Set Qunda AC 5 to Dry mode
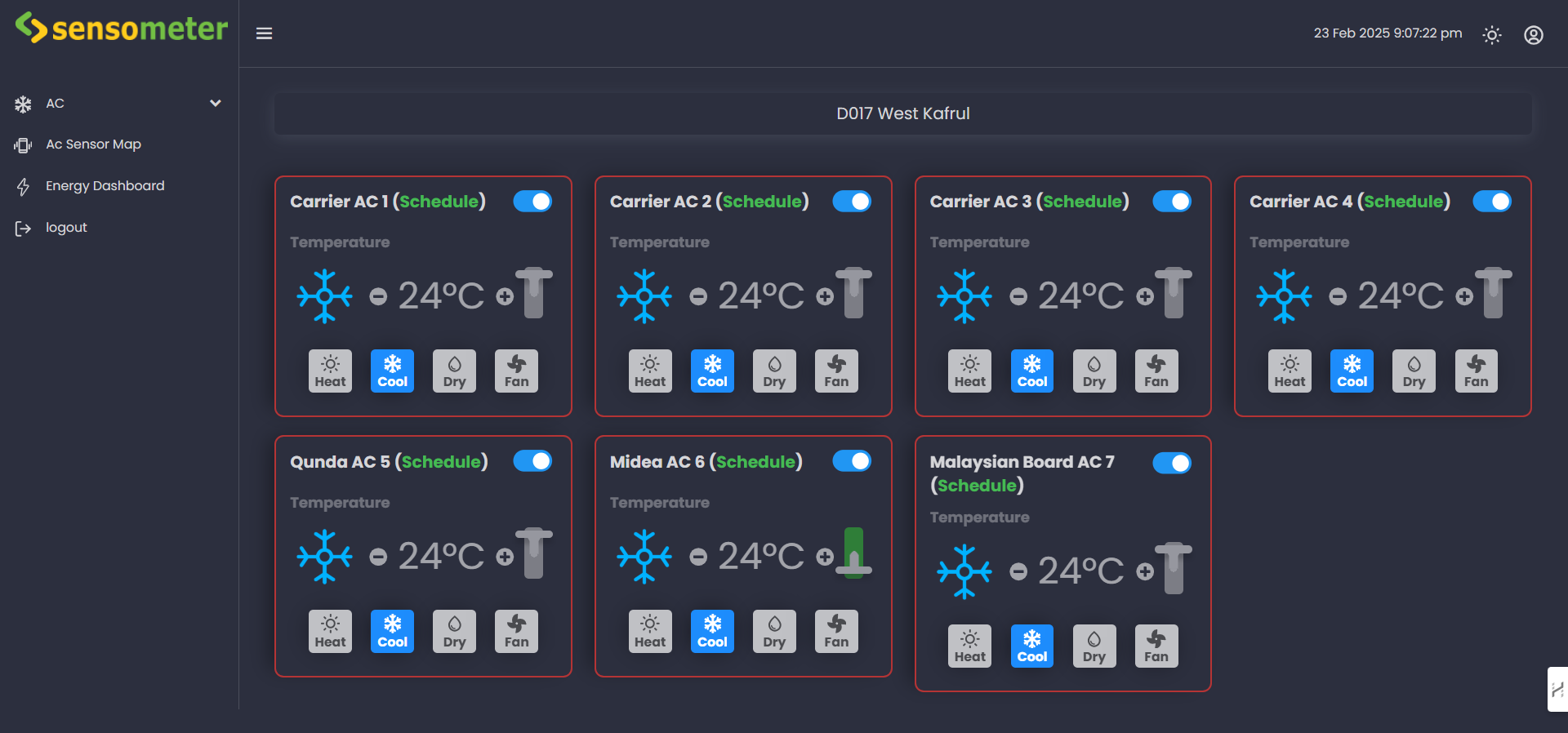The image size is (1568, 733). pyautogui.click(x=454, y=632)
